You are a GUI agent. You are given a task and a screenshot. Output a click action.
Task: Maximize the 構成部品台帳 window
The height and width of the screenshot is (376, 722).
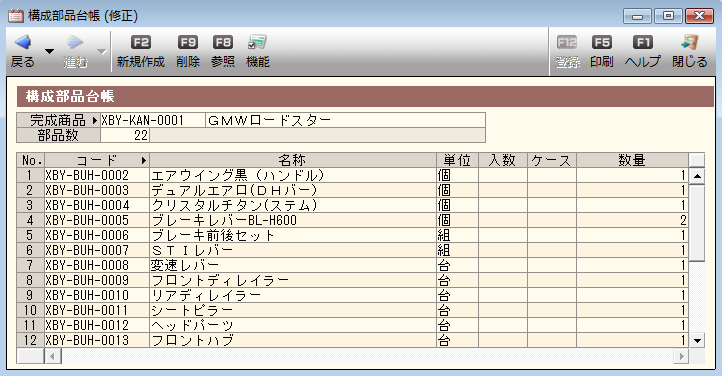[668, 16]
